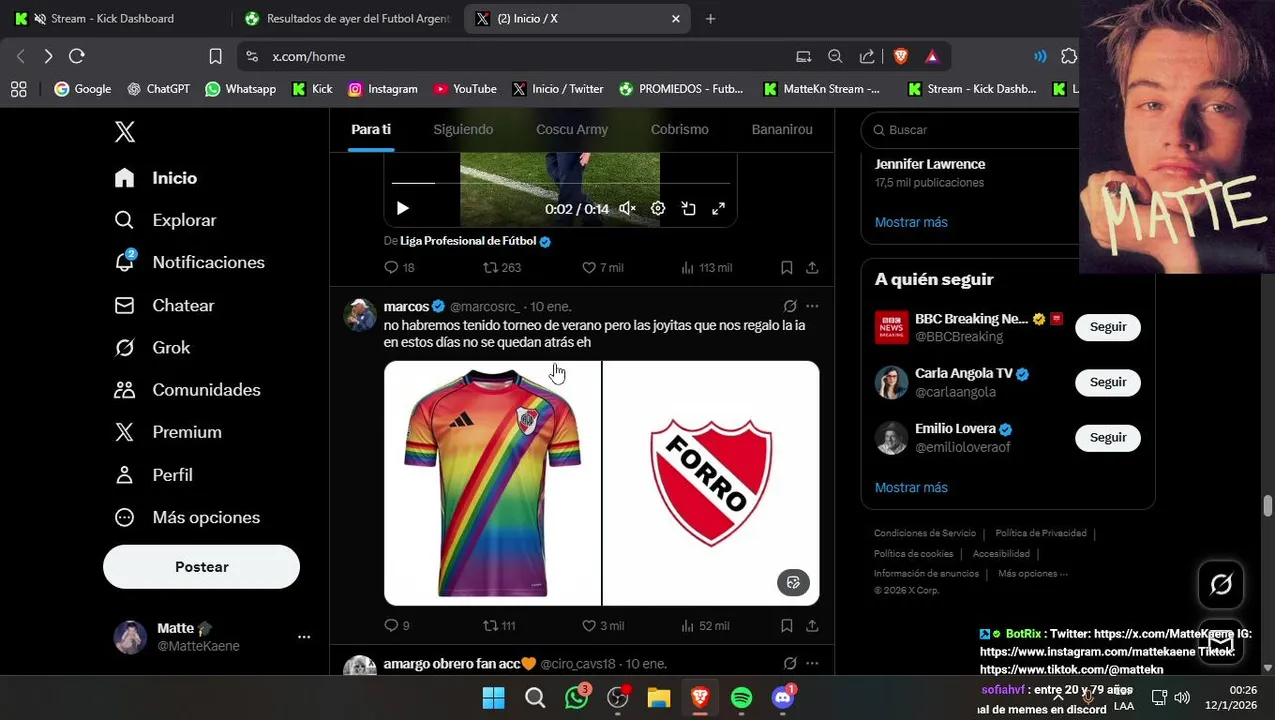The width and height of the screenshot is (1275, 720).
Task: Switch to Bananirou tab
Action: pos(782,129)
